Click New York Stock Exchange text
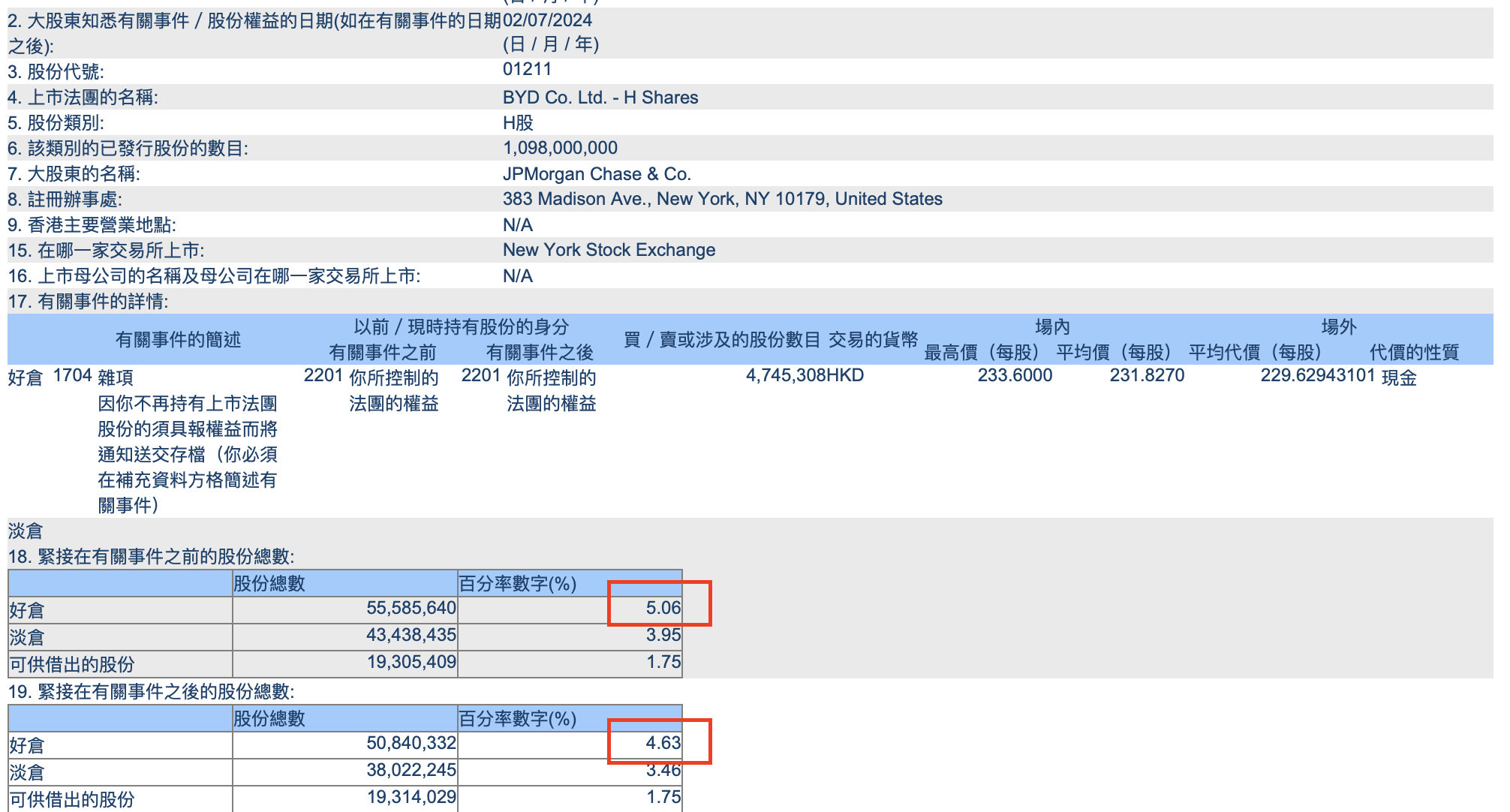Viewport: 1510px width, 812px height. 609,250
